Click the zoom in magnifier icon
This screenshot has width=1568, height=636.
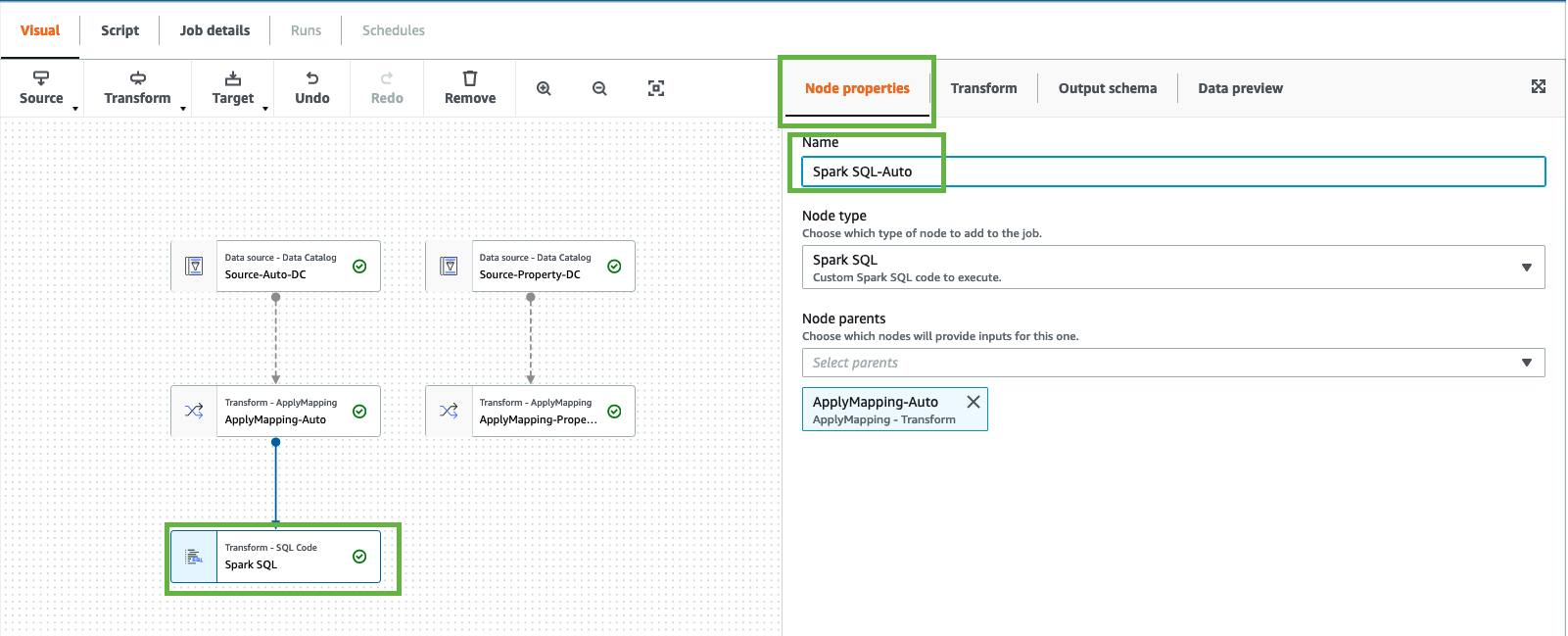click(544, 88)
